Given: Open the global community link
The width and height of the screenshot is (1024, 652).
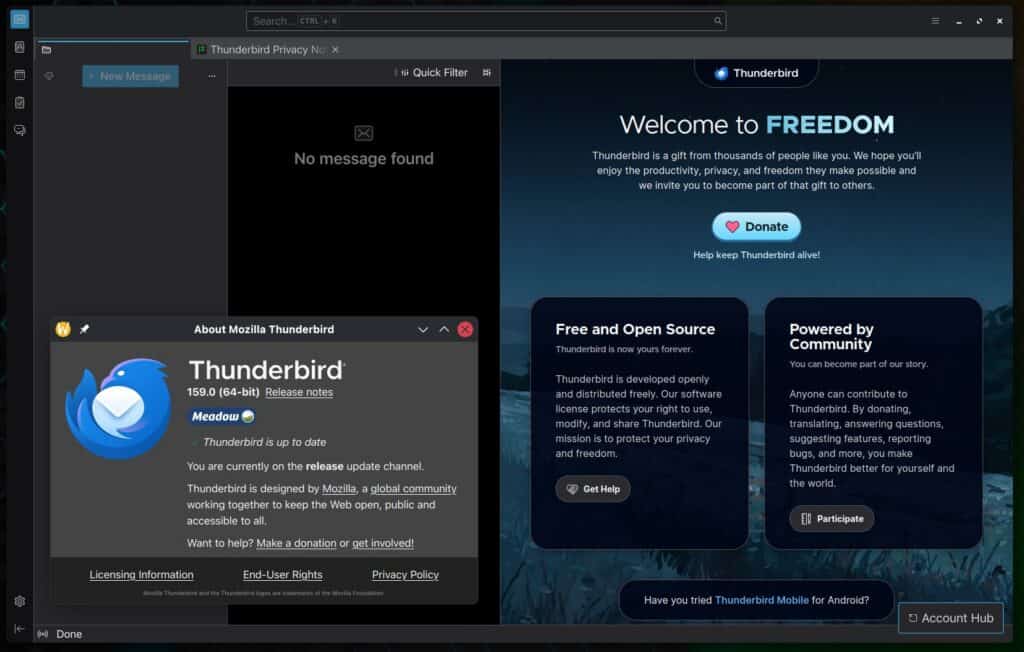Looking at the screenshot, I should [413, 489].
